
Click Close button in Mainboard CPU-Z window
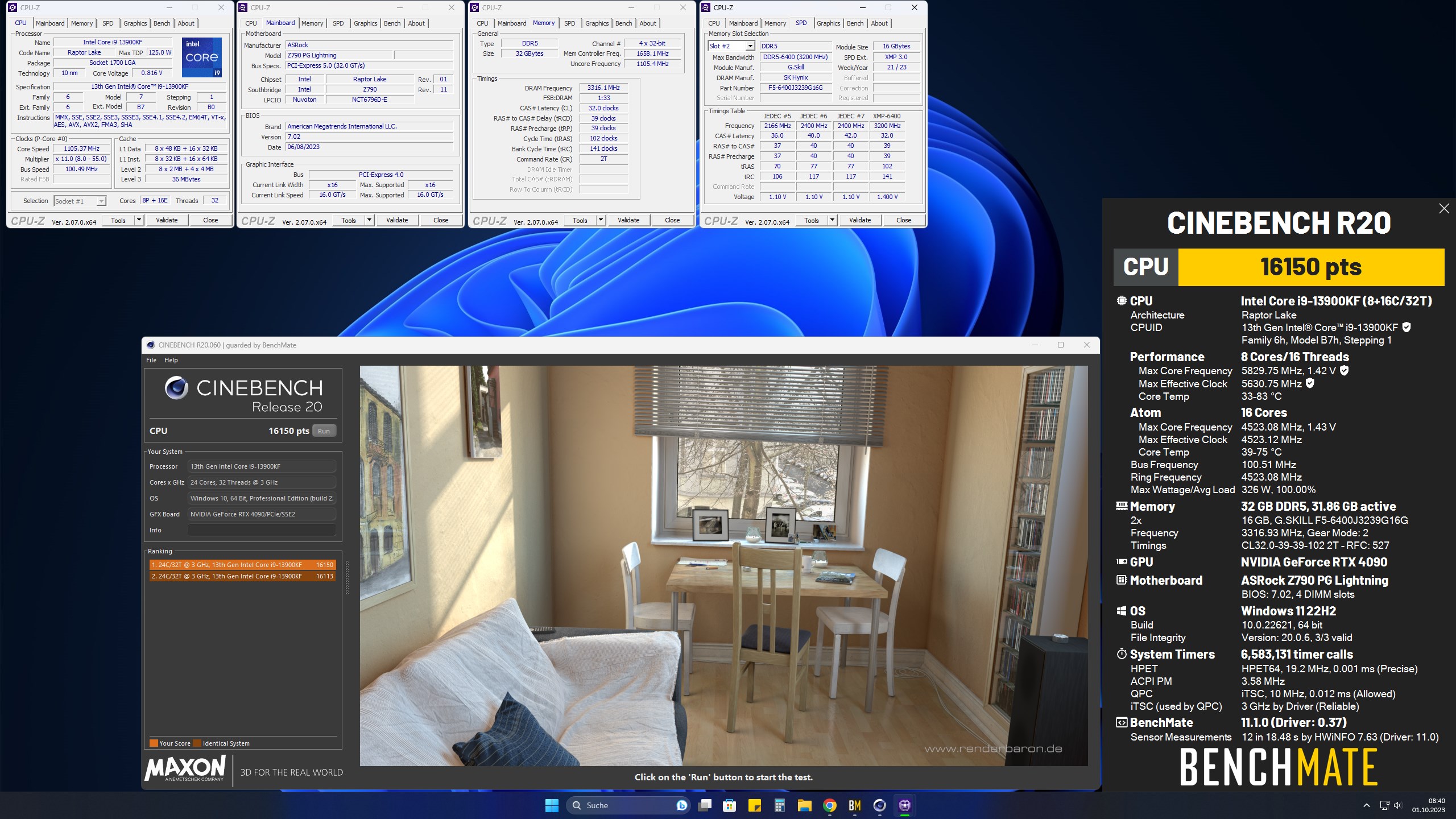441,220
